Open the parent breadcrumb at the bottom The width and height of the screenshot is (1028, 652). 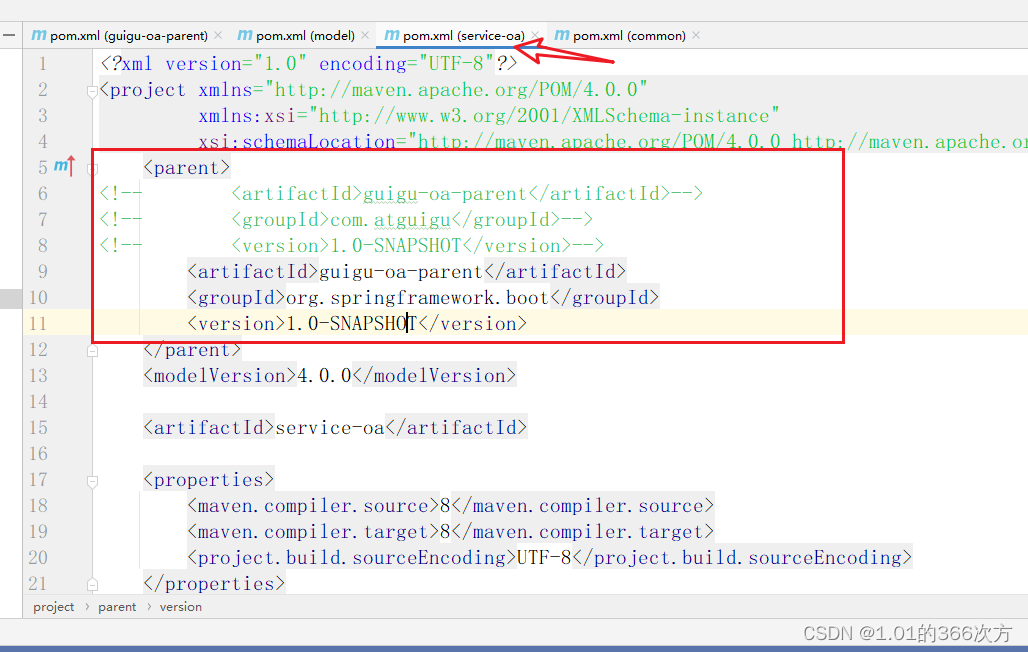tap(117, 607)
